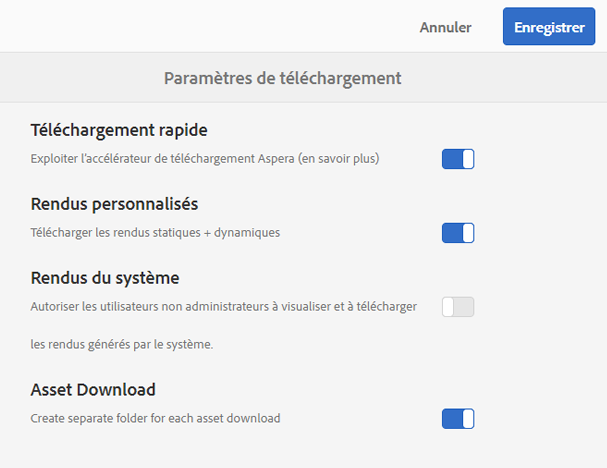Disable the Téléchargement rapide toggle
Image resolution: width=607 pixels, height=468 pixels.
(x=458, y=159)
